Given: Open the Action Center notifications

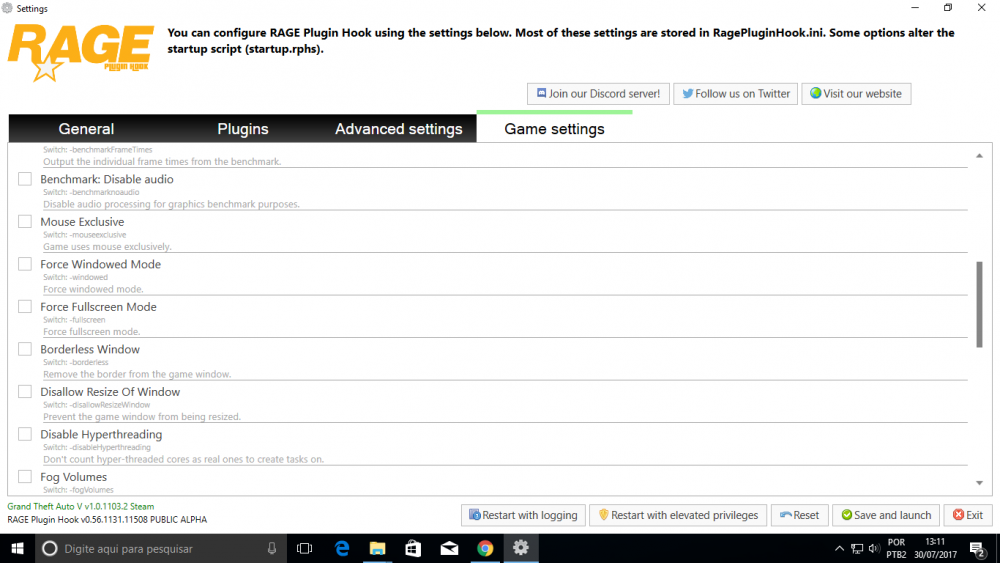Looking at the screenshot, I should 977,548.
